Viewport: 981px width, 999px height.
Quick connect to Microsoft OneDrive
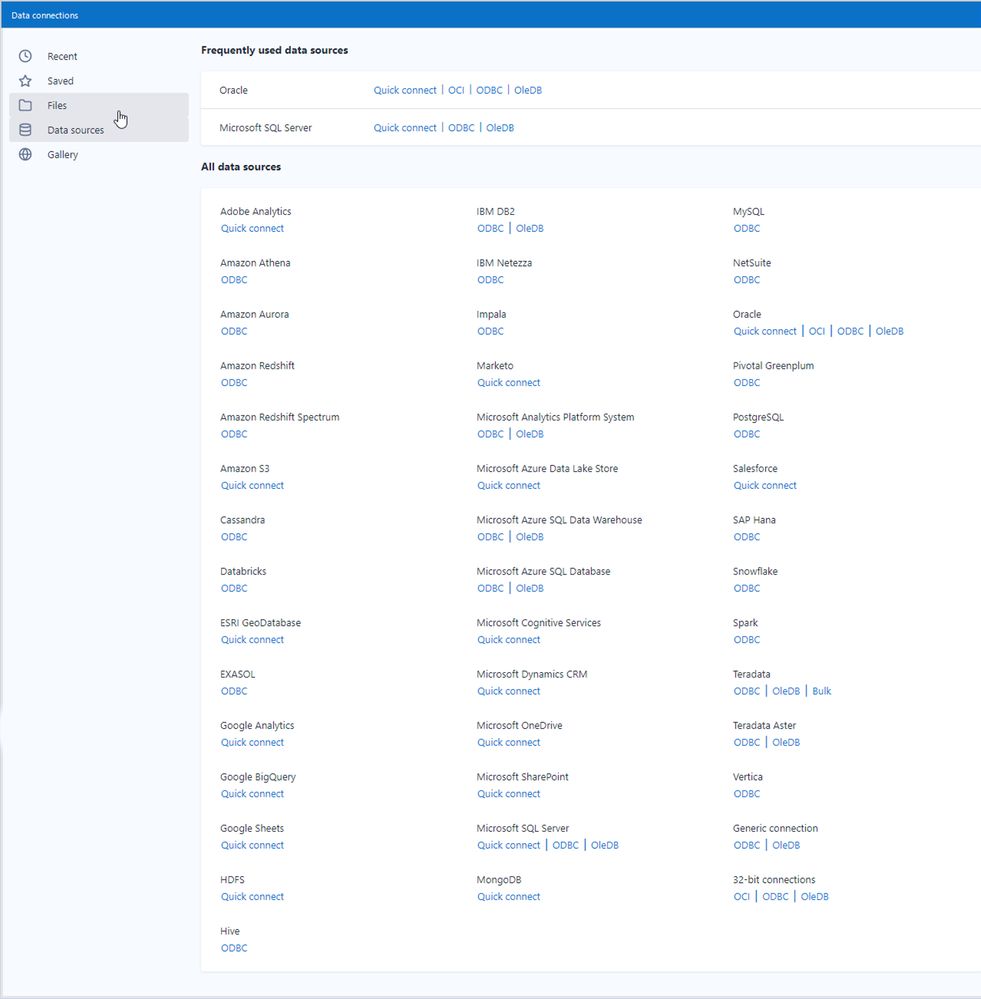(x=508, y=743)
